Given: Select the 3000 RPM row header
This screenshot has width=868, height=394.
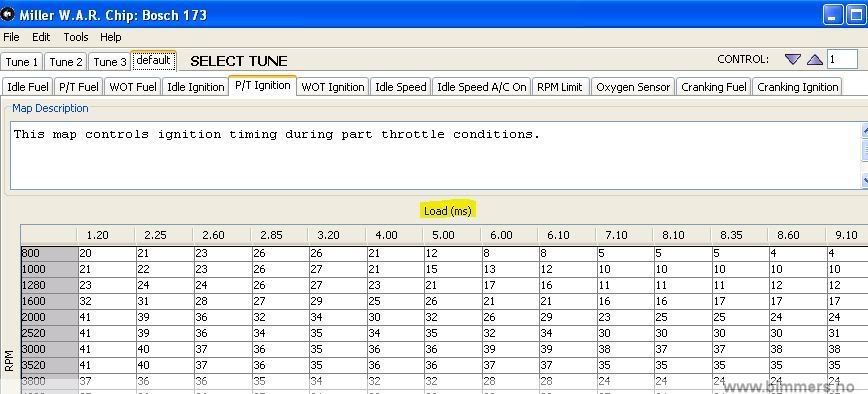Looking at the screenshot, I should click(49, 350).
